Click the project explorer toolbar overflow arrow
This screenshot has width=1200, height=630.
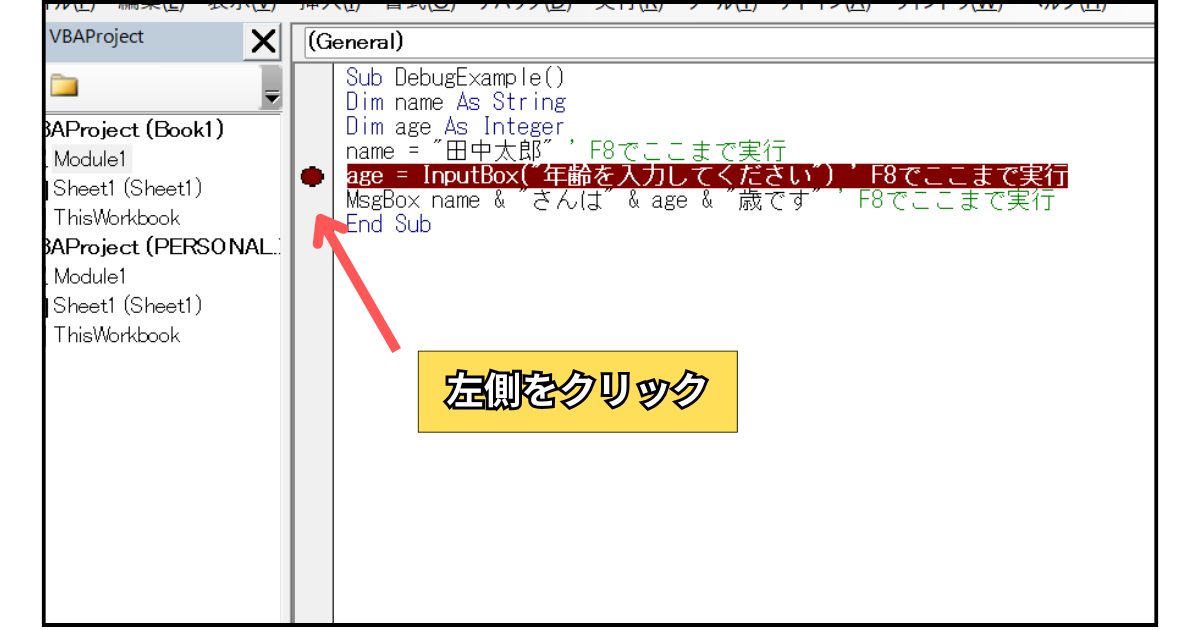[x=271, y=96]
